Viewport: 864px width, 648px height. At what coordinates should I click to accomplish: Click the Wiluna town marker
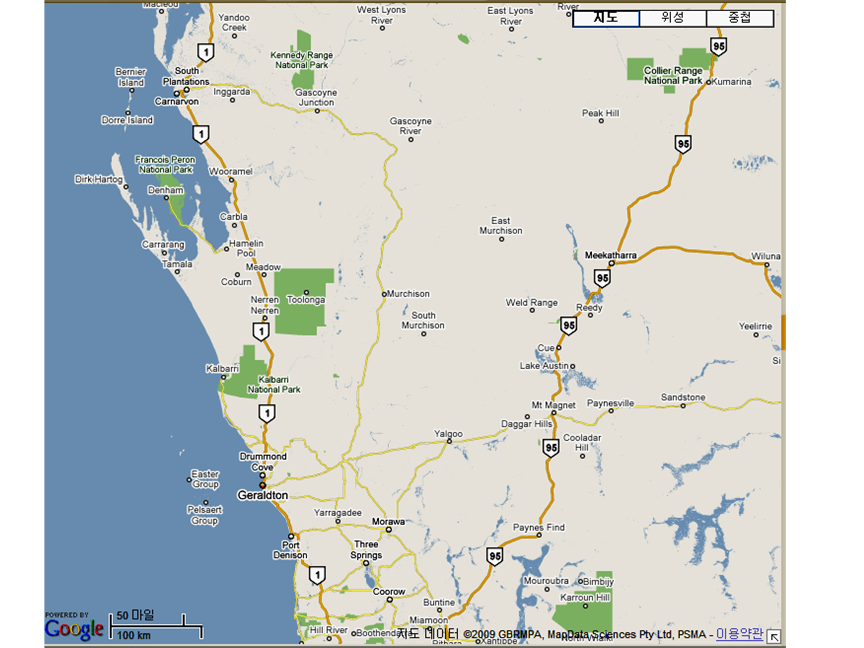point(766,264)
